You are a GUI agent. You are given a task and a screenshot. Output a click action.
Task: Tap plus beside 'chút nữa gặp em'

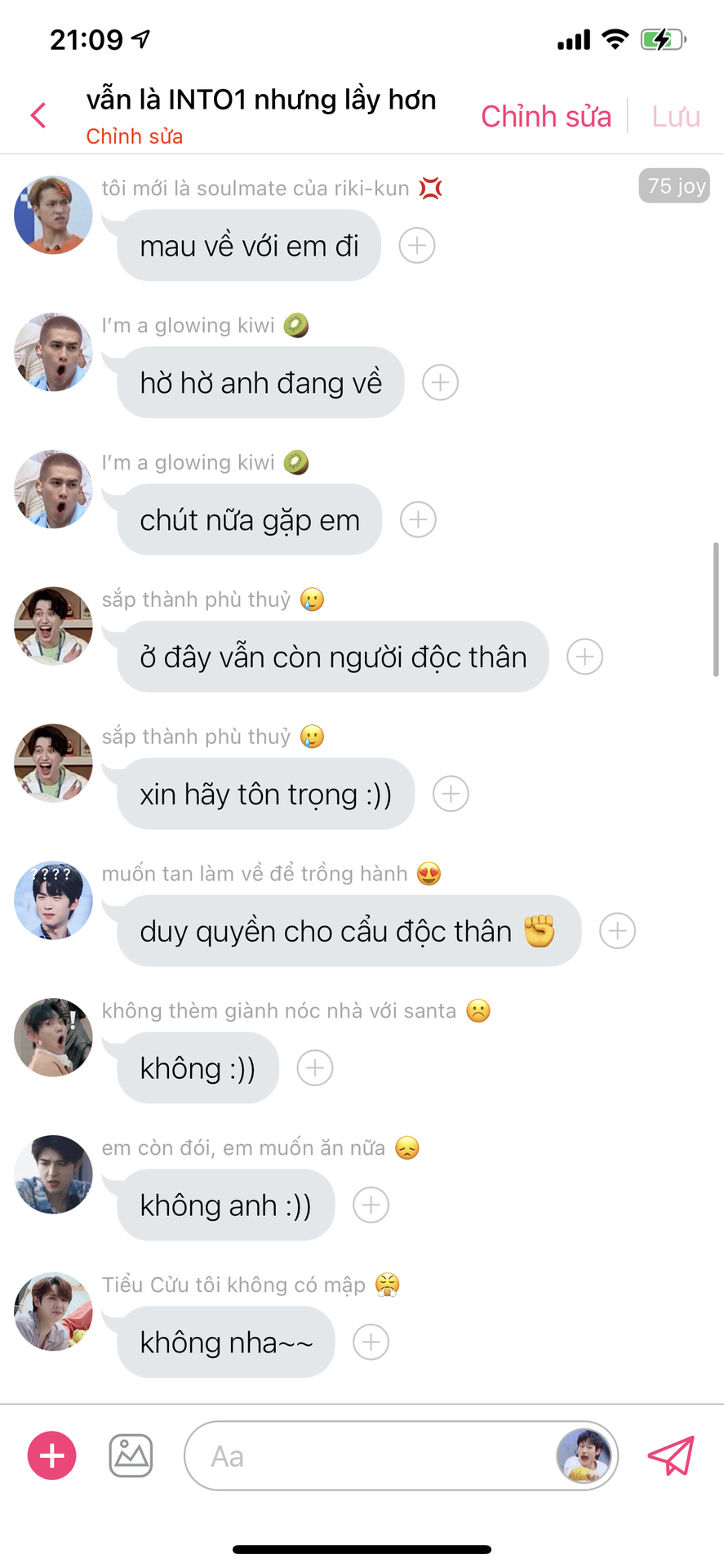coord(418,519)
